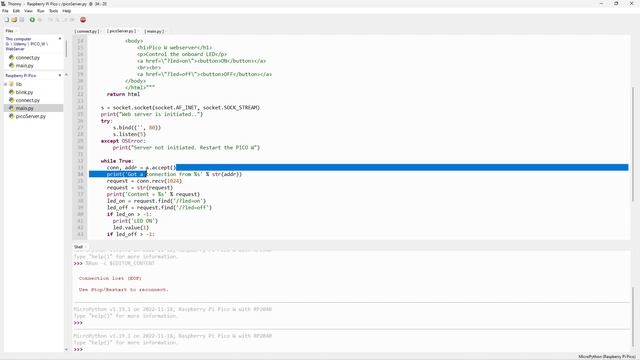
Task: Select blink.py on Raspberry Pi Pico
Action: (x=24, y=92)
